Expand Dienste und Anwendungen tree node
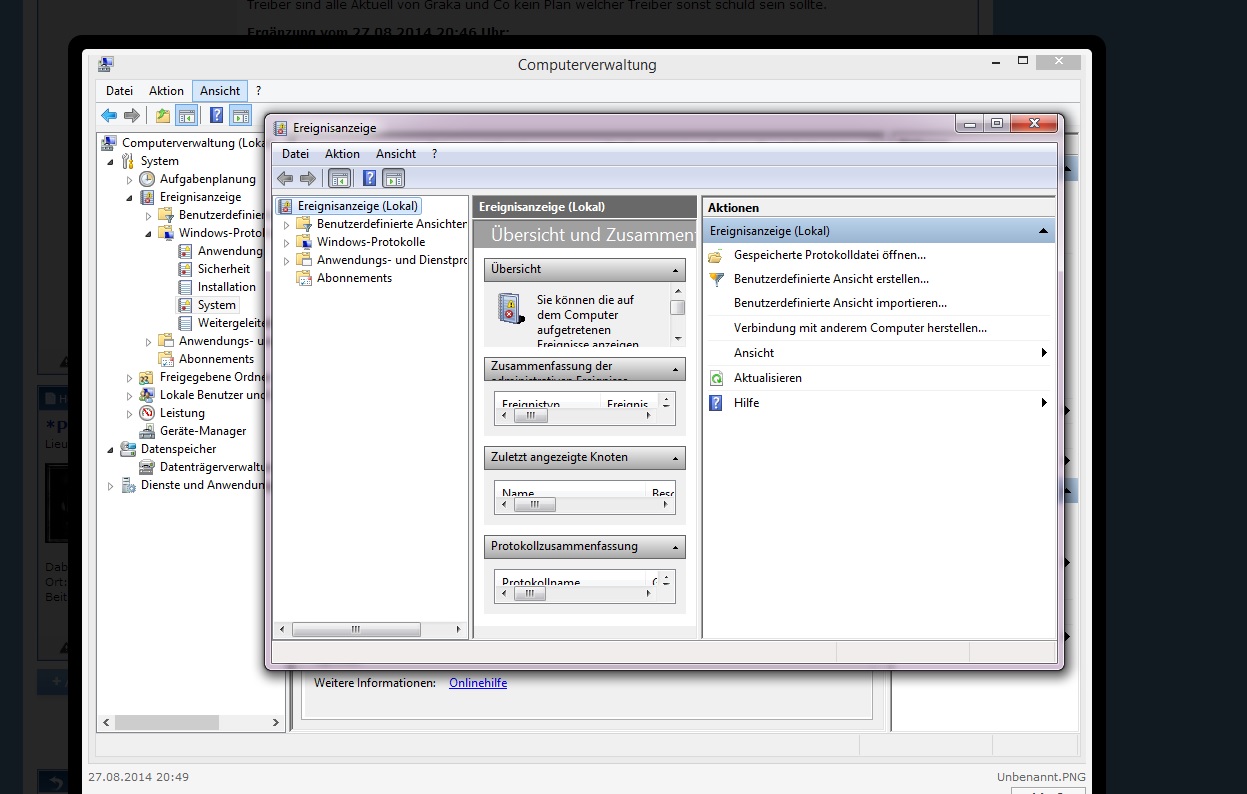Screen dimensions: 1247x794 coord(110,485)
